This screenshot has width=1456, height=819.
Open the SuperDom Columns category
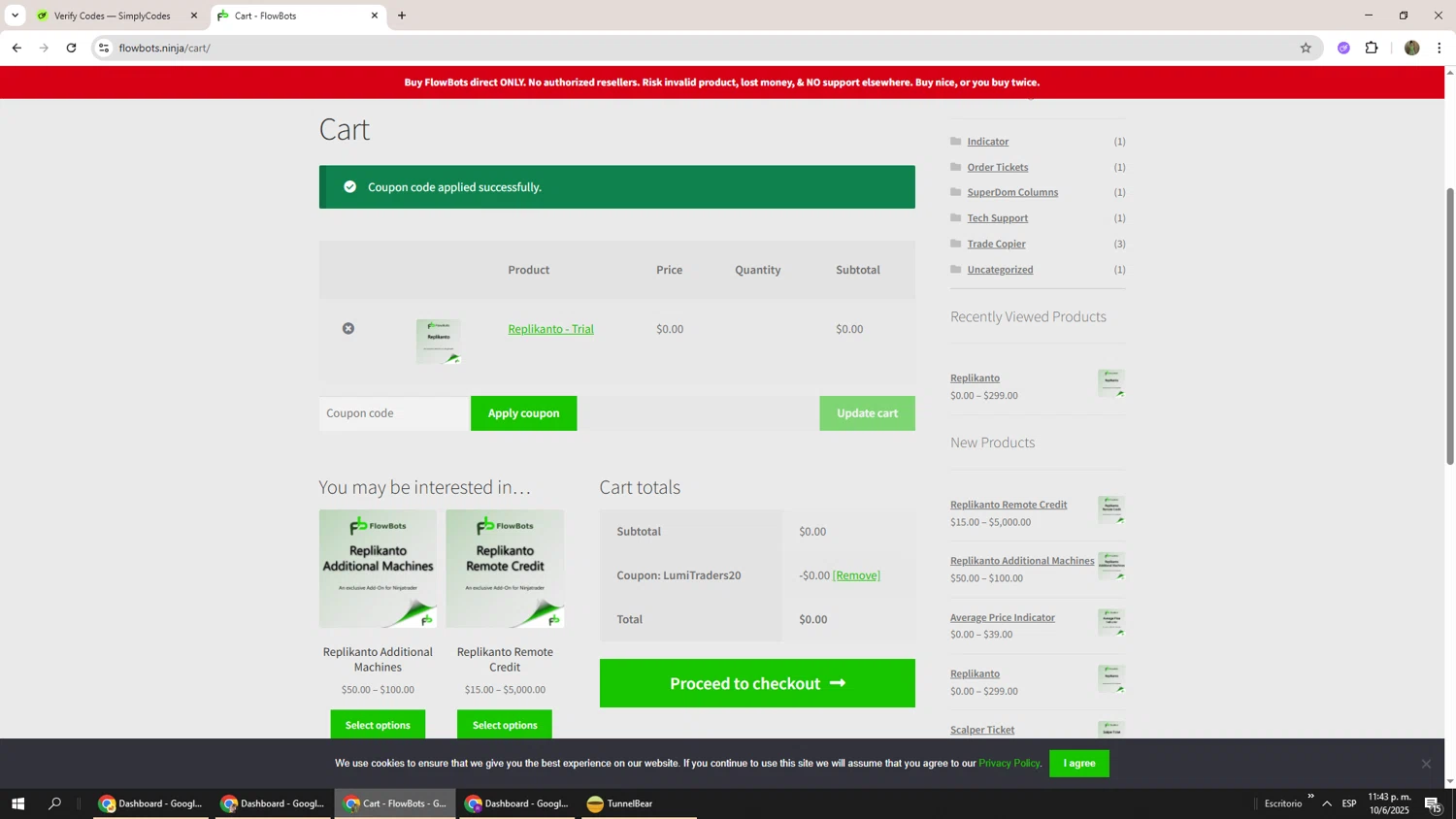(1012, 192)
